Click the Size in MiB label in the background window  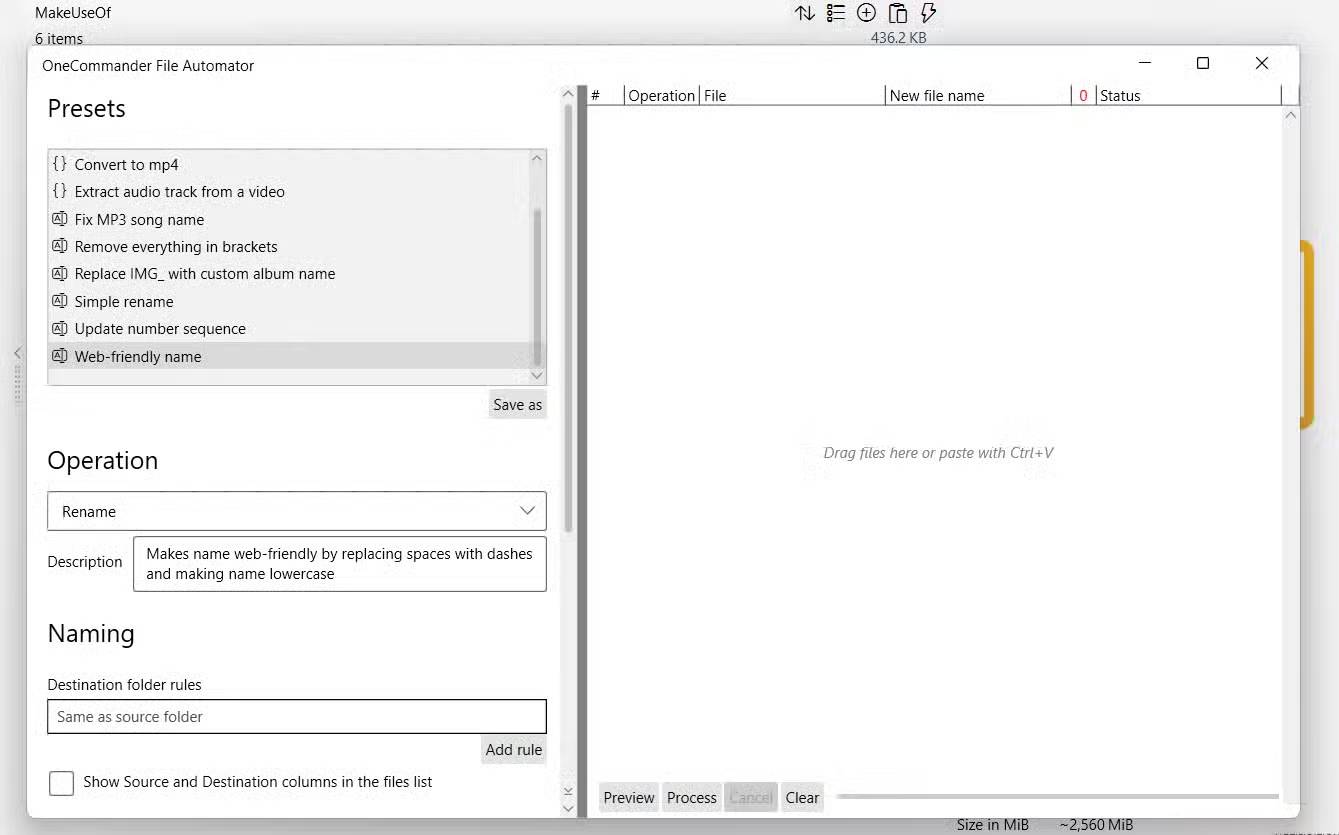[x=993, y=825]
